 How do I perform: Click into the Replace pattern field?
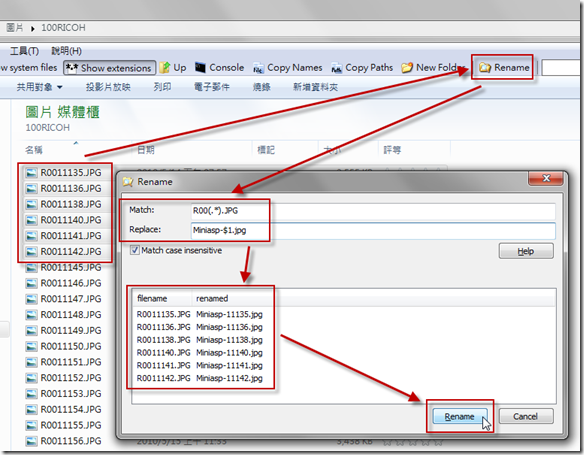[x=373, y=230]
